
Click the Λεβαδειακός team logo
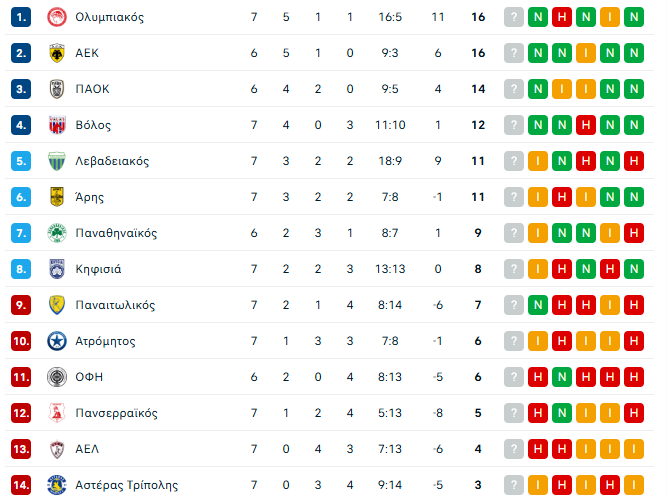(x=56, y=161)
